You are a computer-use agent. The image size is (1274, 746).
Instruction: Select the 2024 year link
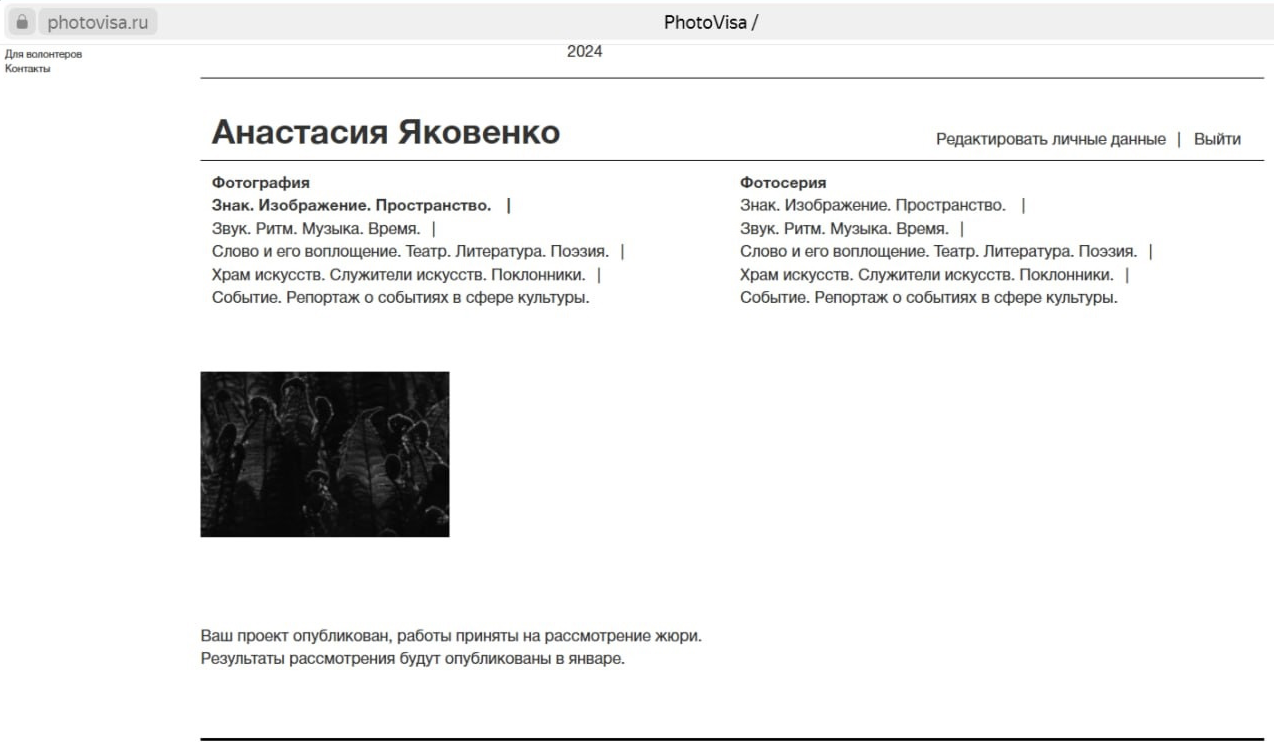(584, 52)
